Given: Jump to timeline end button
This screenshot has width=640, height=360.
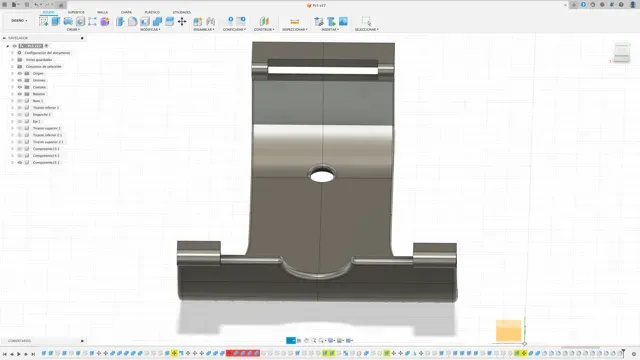Looking at the screenshot, I should [33, 354].
